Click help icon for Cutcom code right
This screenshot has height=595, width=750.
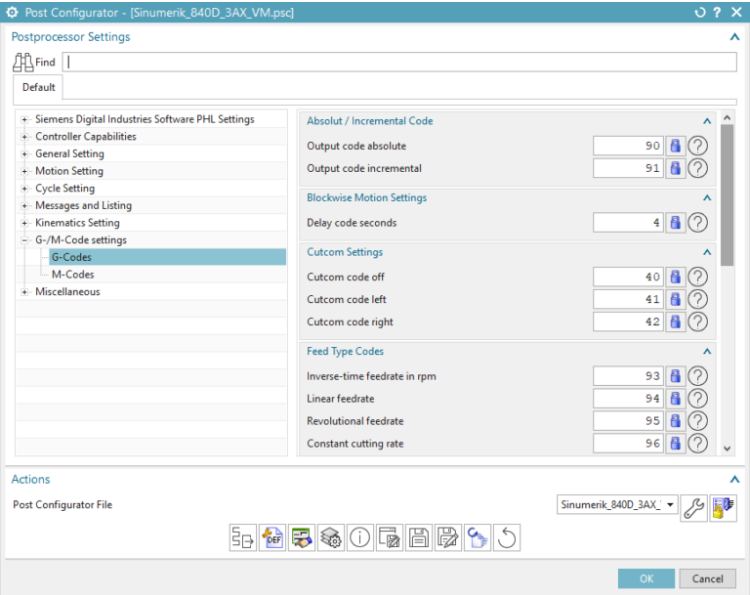click(x=698, y=322)
